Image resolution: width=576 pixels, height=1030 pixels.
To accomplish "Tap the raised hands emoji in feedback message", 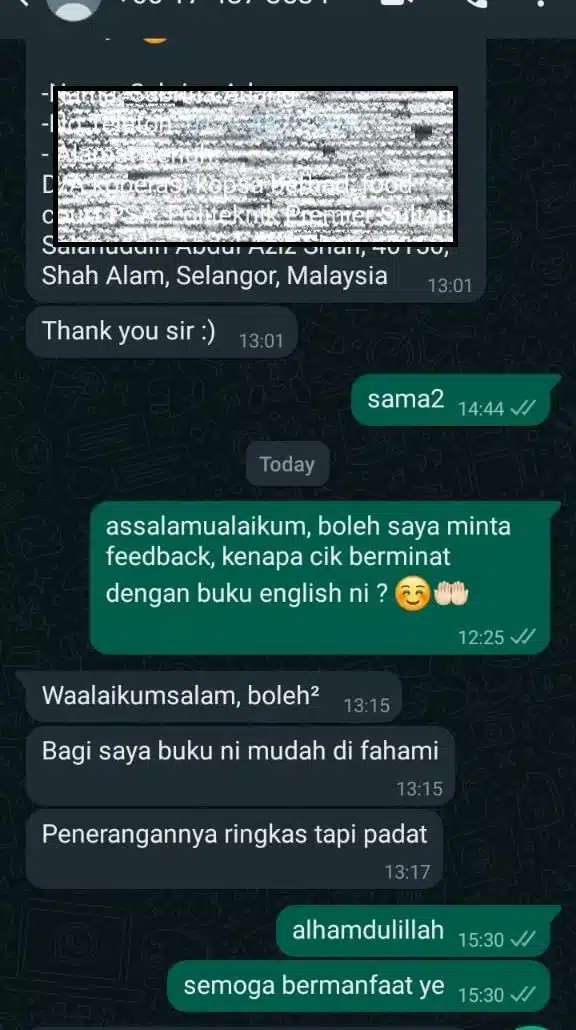I will (451, 595).
